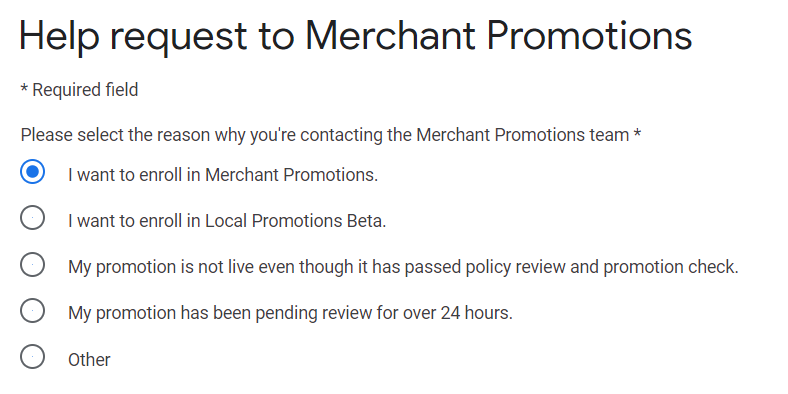The height and width of the screenshot is (394, 788).
Task: Click the 'Help request to Merchant Promotions' heading
Action: tap(356, 36)
